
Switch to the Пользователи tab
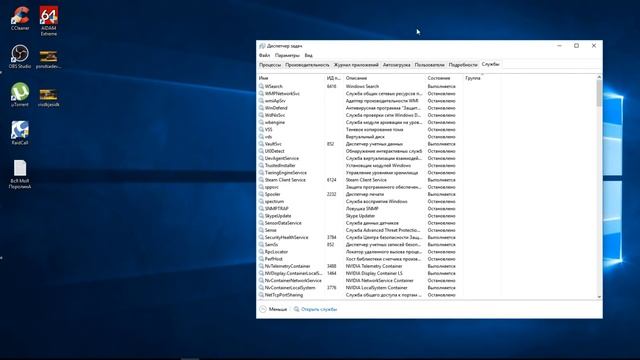429,65
